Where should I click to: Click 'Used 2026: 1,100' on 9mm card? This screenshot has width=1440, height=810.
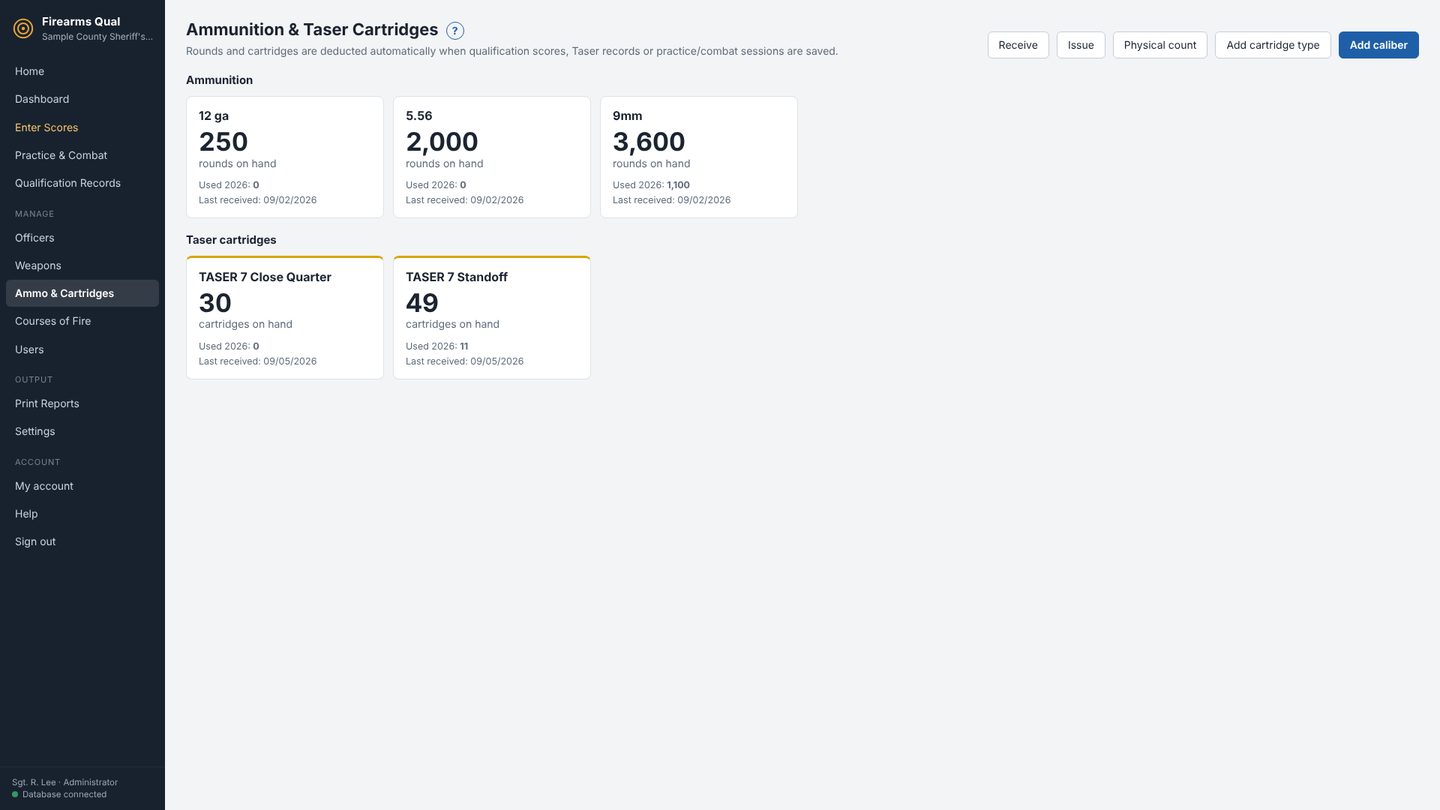[651, 185]
